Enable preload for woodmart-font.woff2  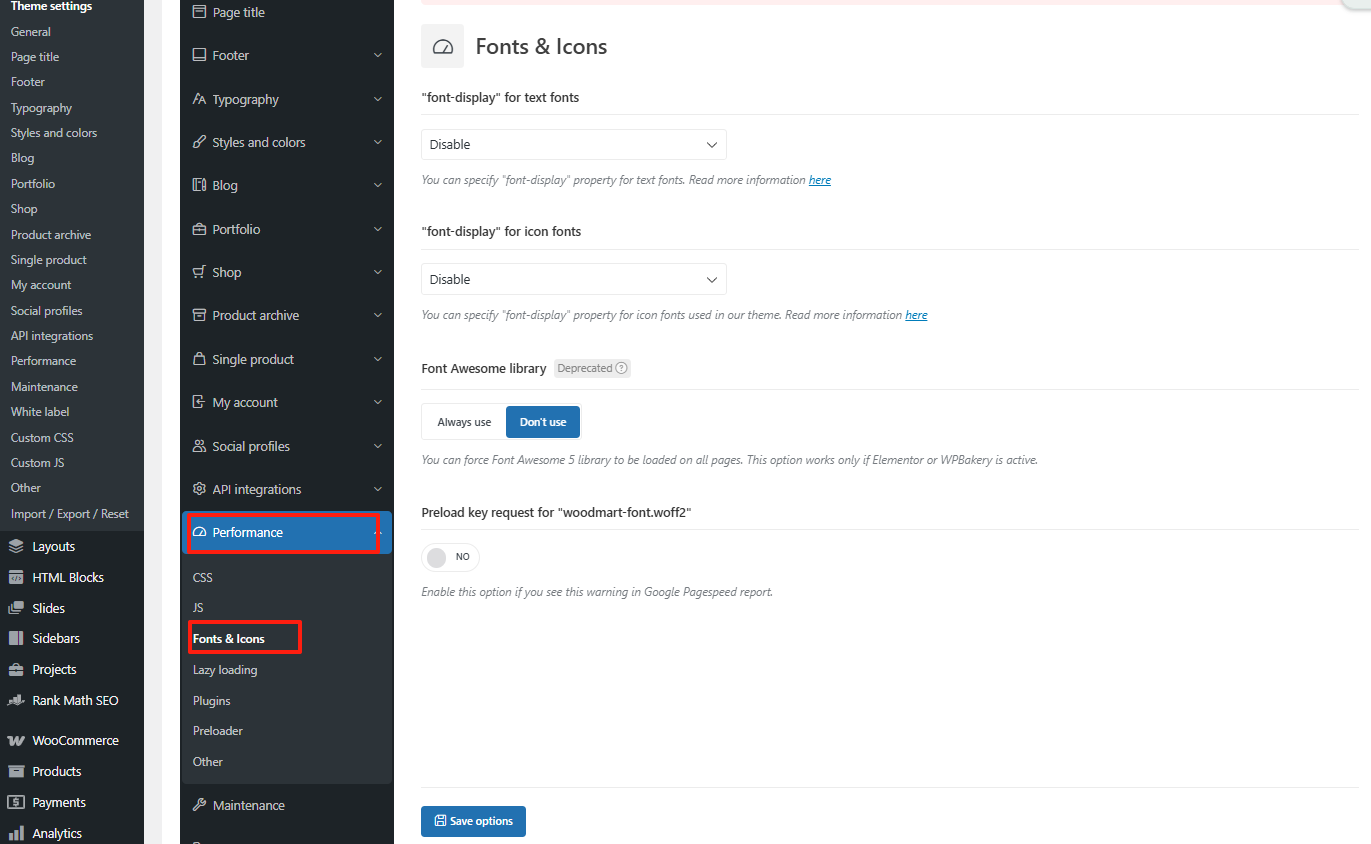pos(449,557)
